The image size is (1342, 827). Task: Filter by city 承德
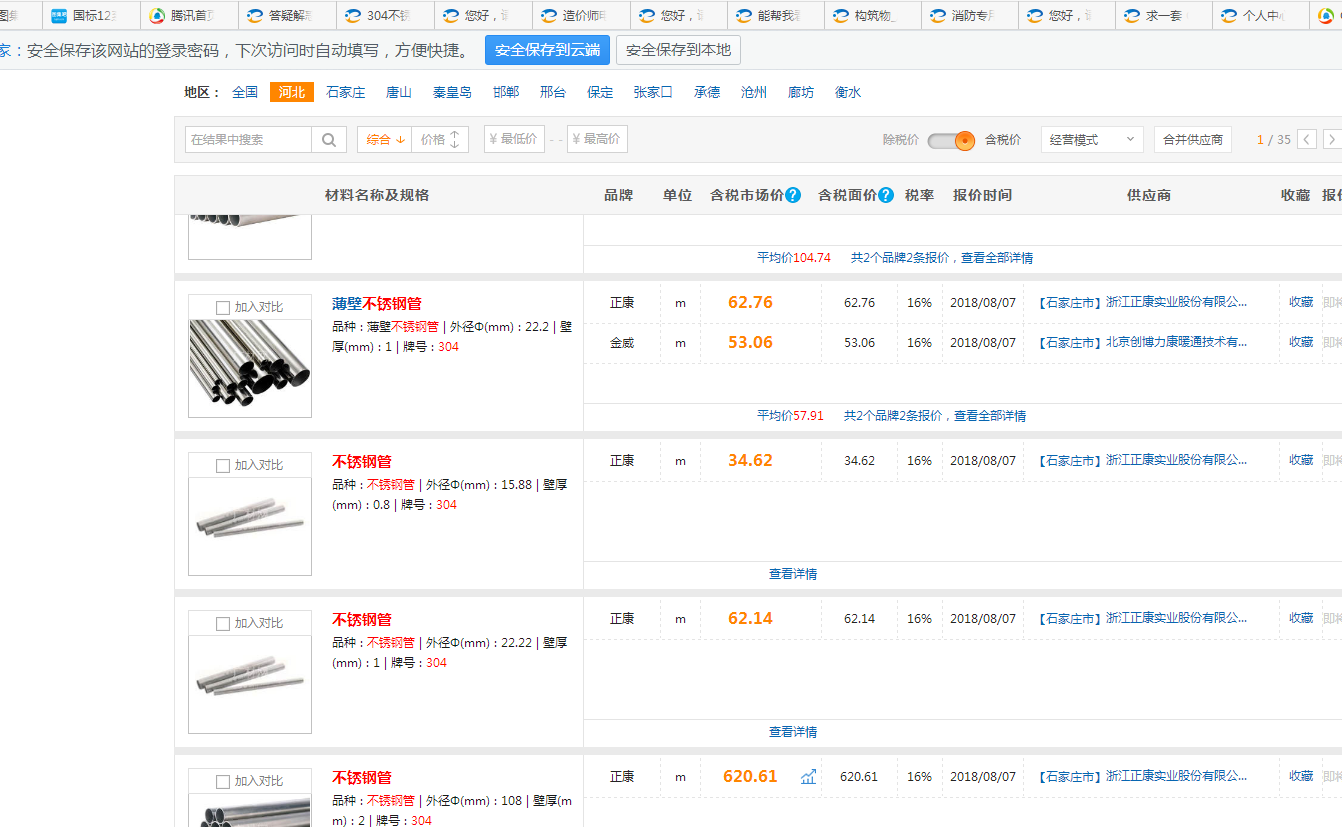(x=707, y=92)
